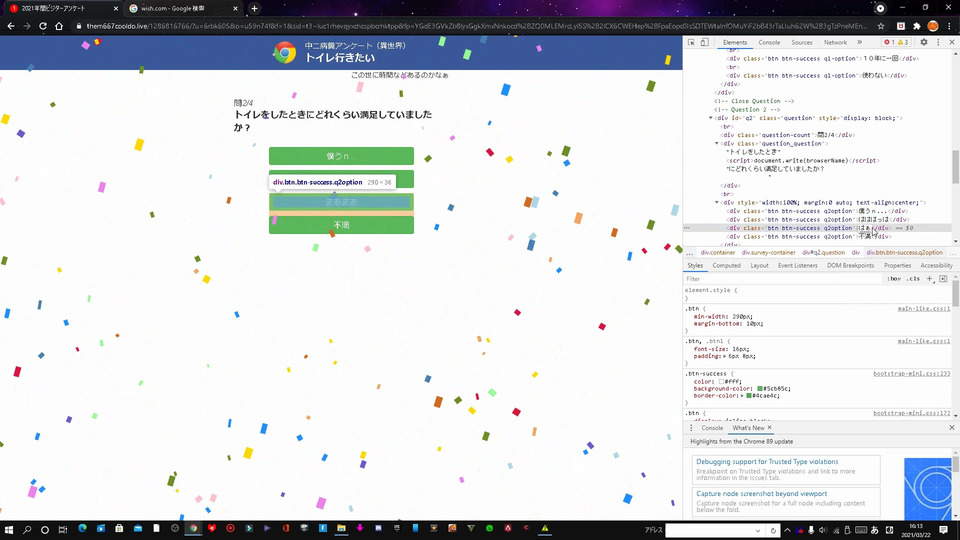Image resolution: width=960 pixels, height=540 pixels.
Task: Toggle the device toolbar icon in DevTools
Action: click(x=704, y=42)
